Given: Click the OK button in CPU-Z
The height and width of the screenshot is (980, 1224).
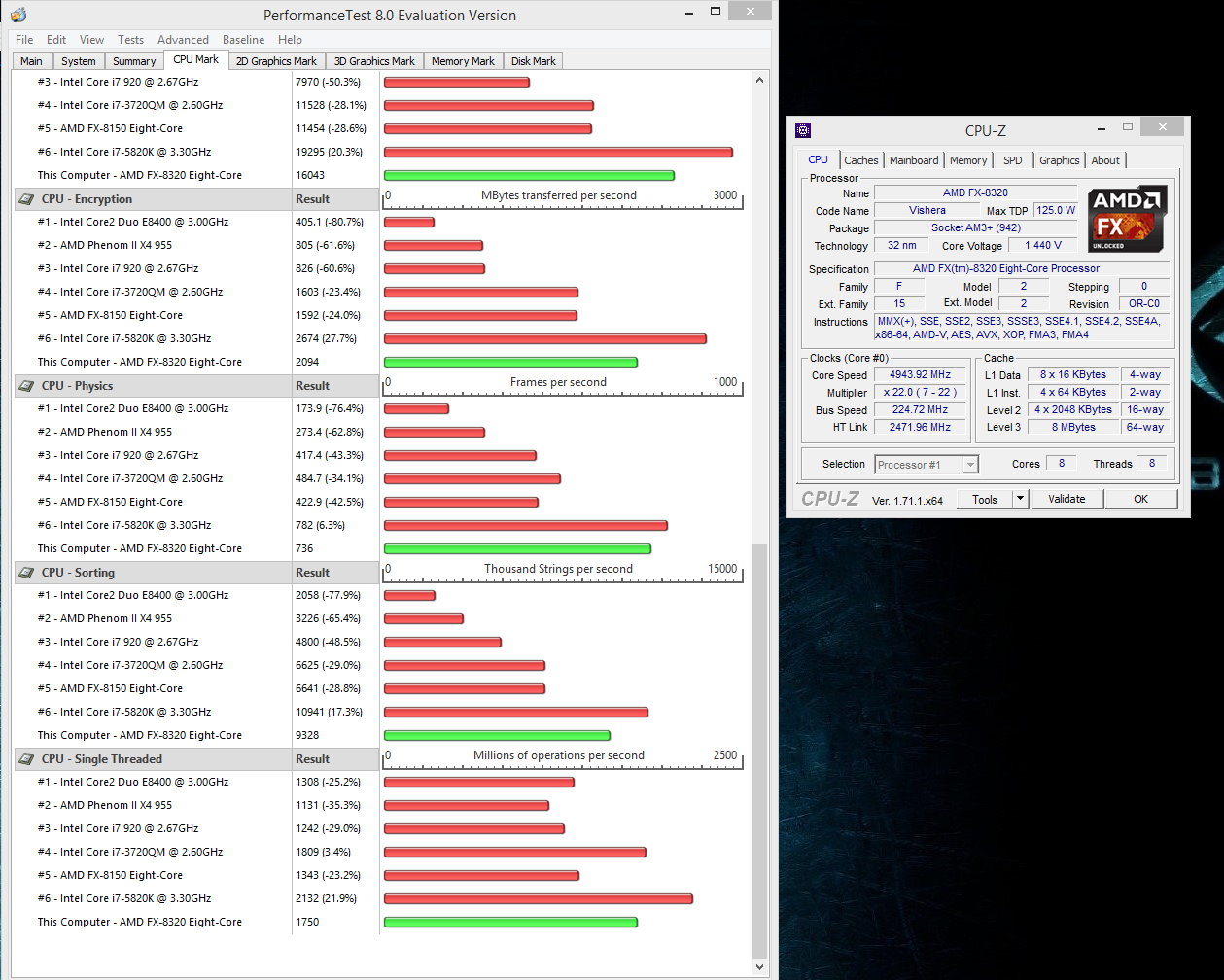Looking at the screenshot, I should coord(1140,499).
